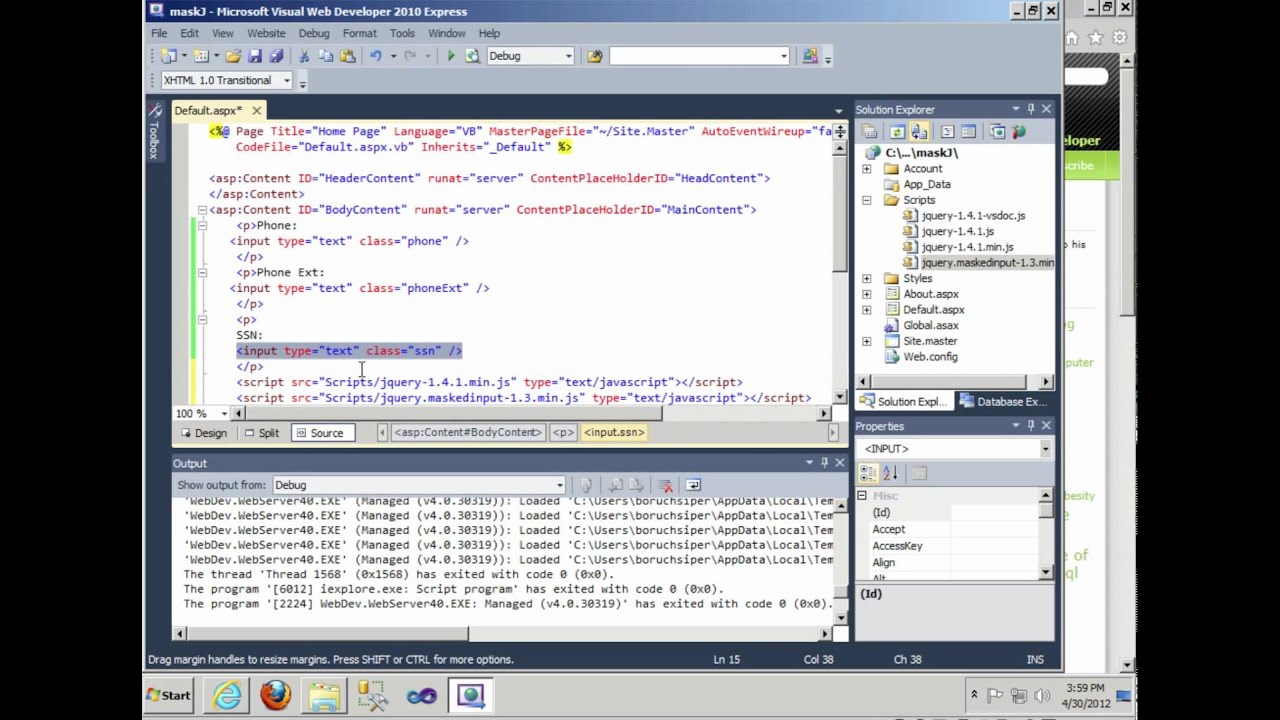Switch Properties panel to Categorized view

coord(870,473)
